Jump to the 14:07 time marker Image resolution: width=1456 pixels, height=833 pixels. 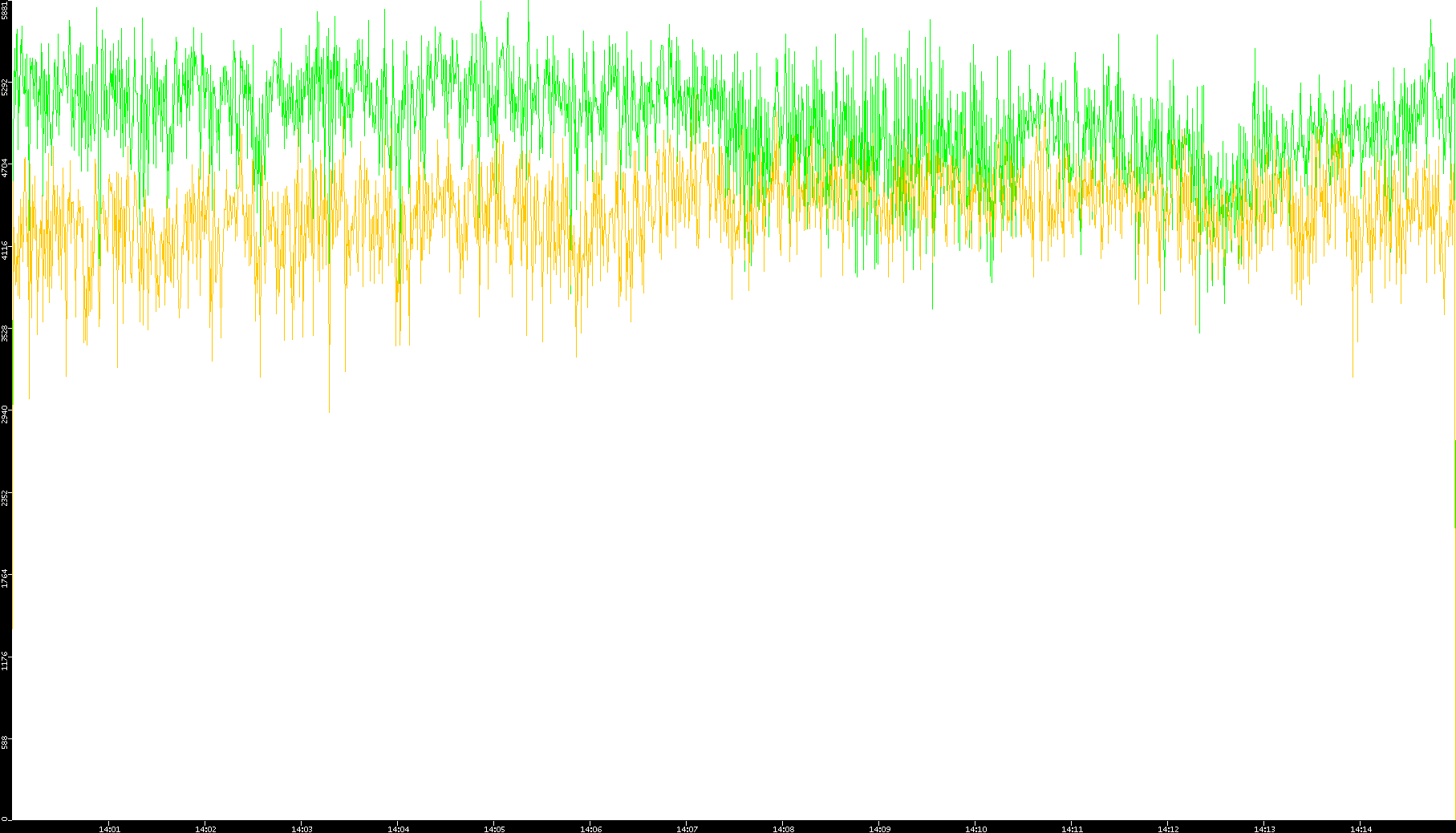(x=687, y=829)
